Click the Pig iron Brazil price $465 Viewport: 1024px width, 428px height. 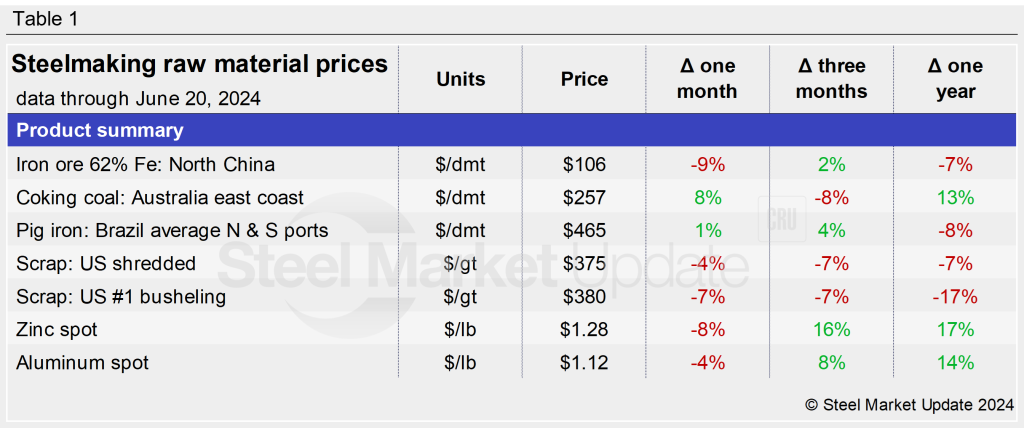[x=585, y=231]
